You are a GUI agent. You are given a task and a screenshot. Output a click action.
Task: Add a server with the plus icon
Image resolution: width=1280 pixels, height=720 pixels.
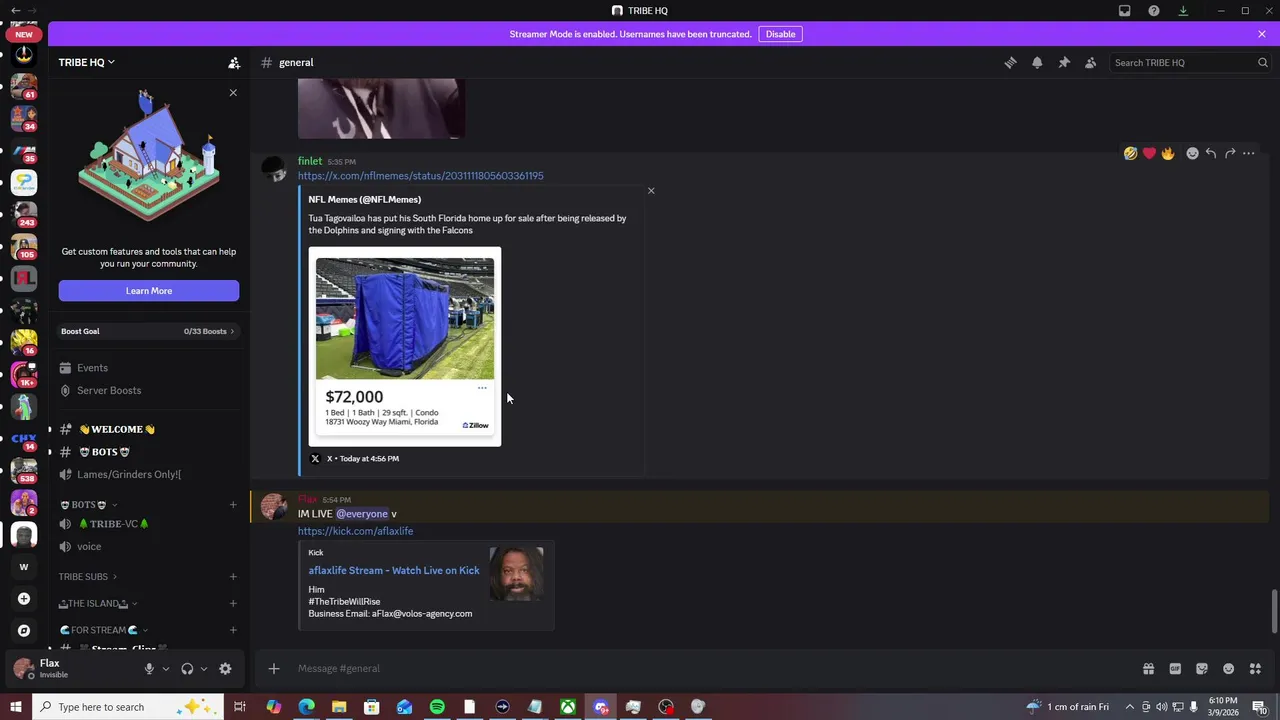click(24, 599)
